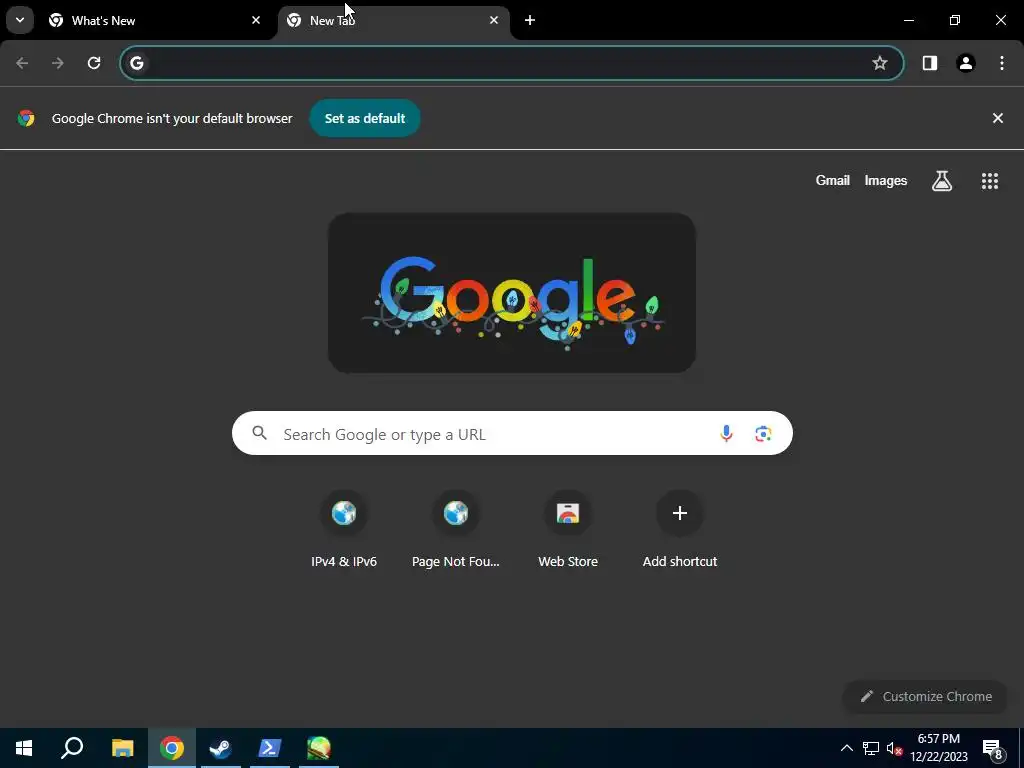Open the Chrome side panel
1024x768 pixels.
929,63
